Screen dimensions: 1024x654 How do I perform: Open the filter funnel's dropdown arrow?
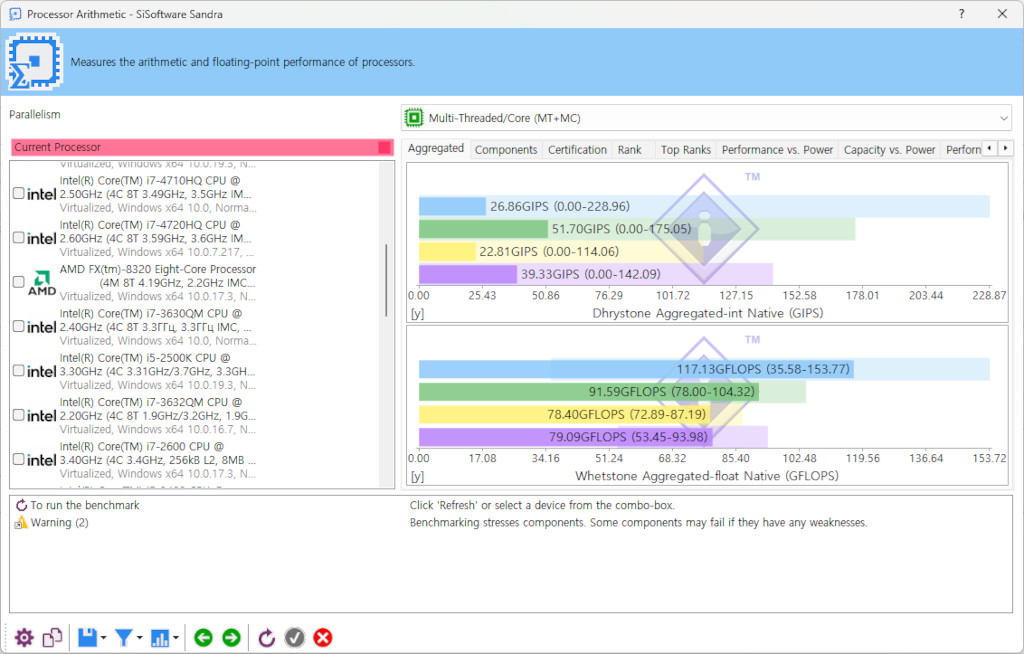tap(140, 638)
